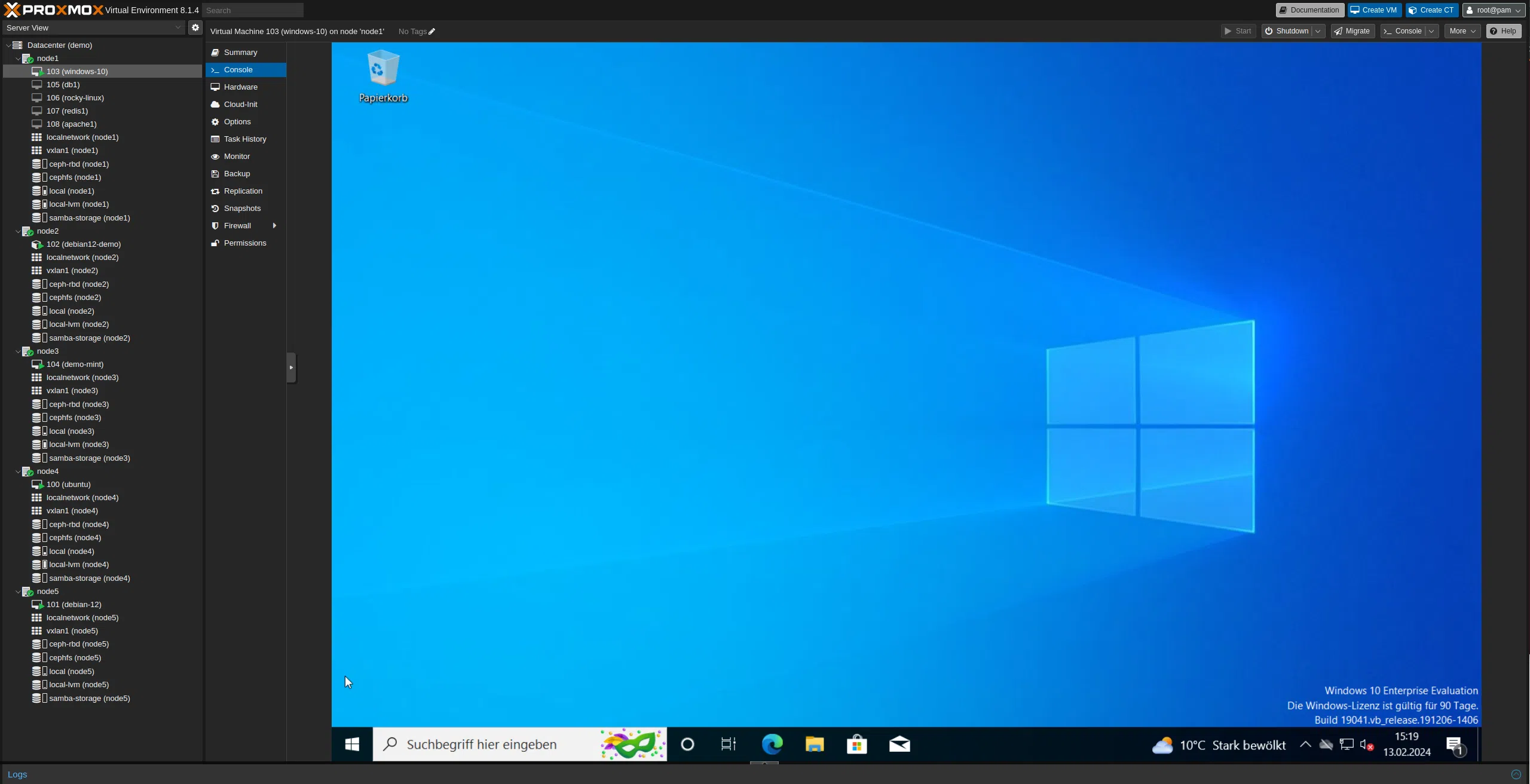
Task: Open the Snapshots tab
Action: pos(242,208)
